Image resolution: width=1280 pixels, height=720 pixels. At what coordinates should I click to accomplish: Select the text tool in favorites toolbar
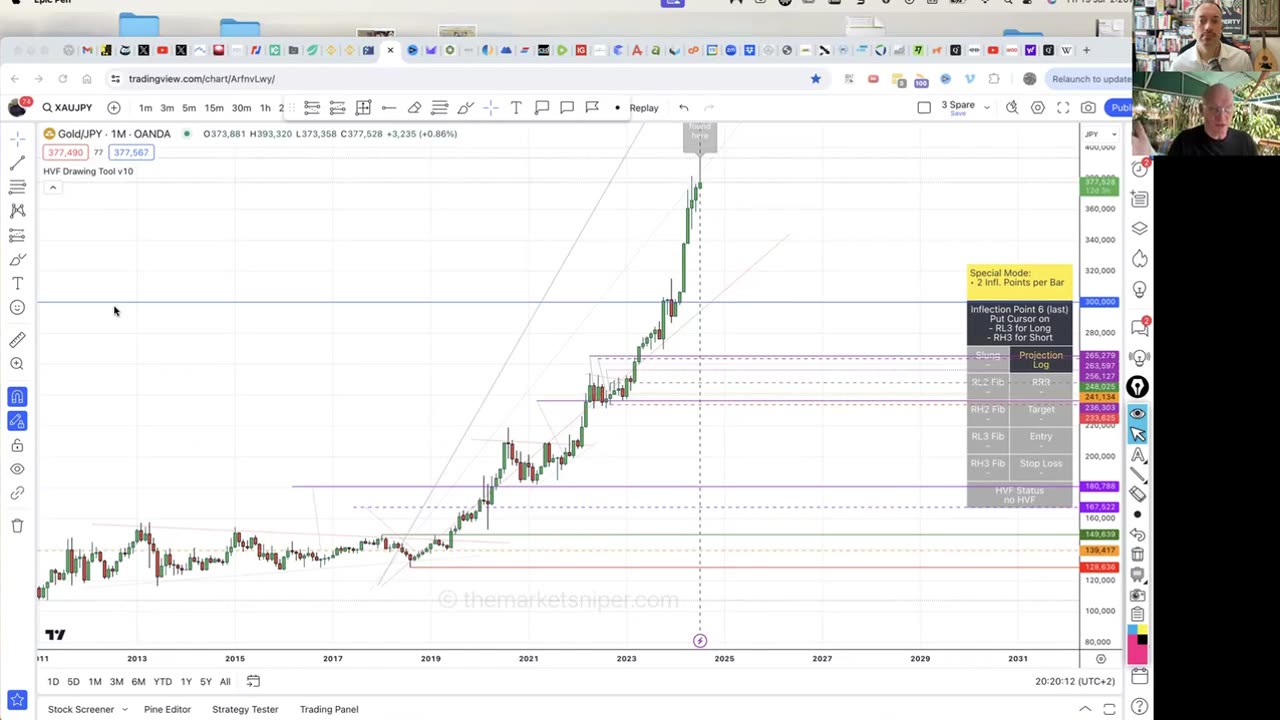516,108
